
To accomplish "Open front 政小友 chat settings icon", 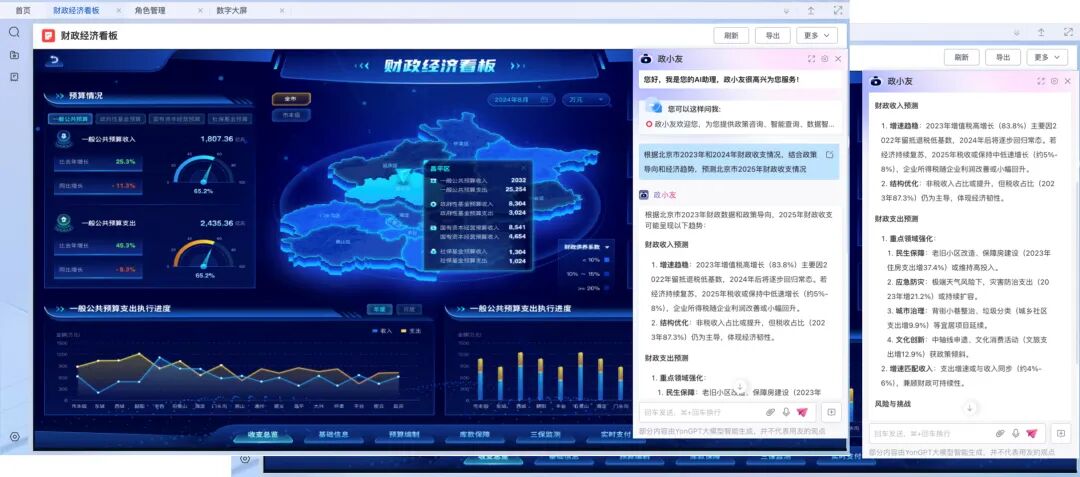I will pos(825,59).
